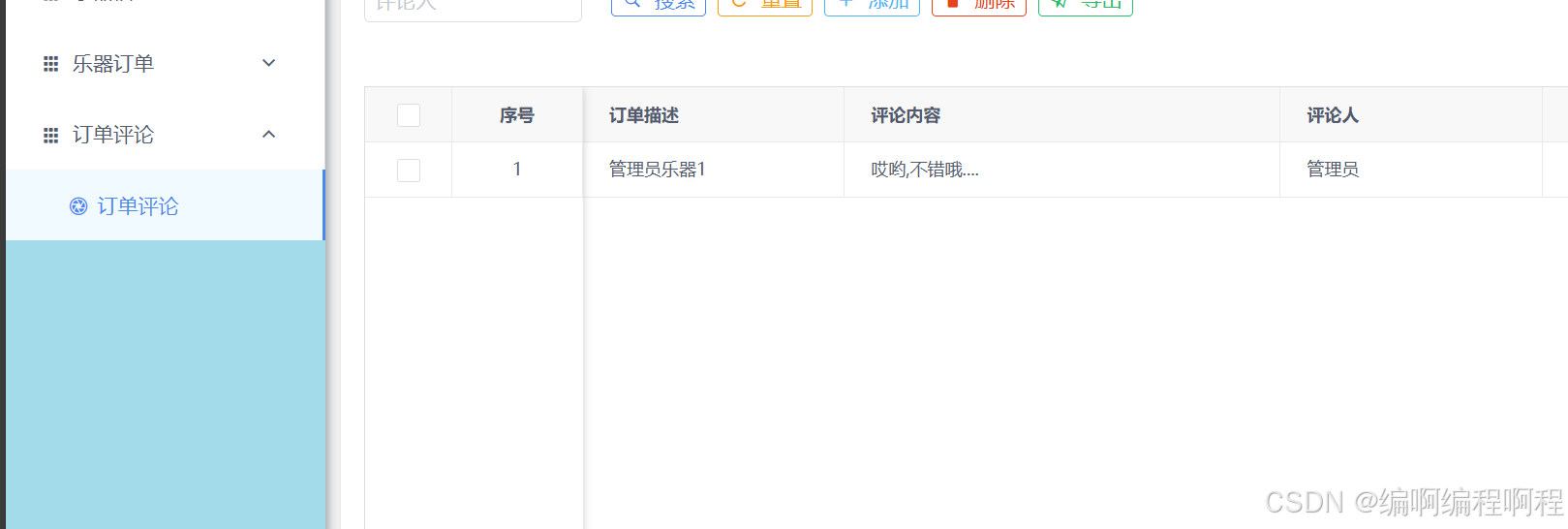This screenshot has width=1568, height=529.
Task: Check the checkbox for row 管理员乐器1
Action: pyautogui.click(x=409, y=171)
